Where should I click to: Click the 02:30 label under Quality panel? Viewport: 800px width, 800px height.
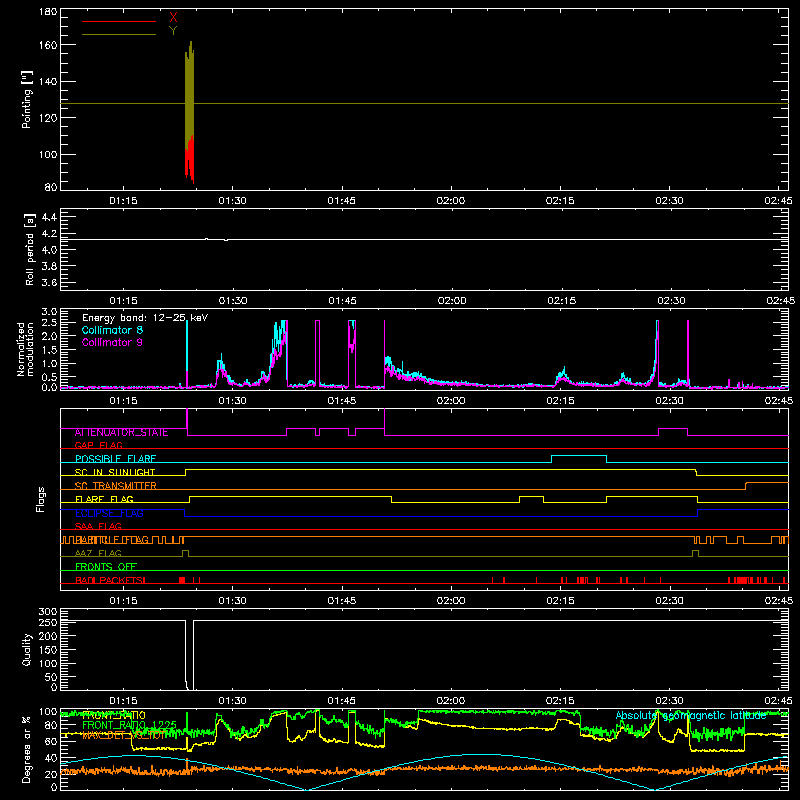[x=669, y=701]
